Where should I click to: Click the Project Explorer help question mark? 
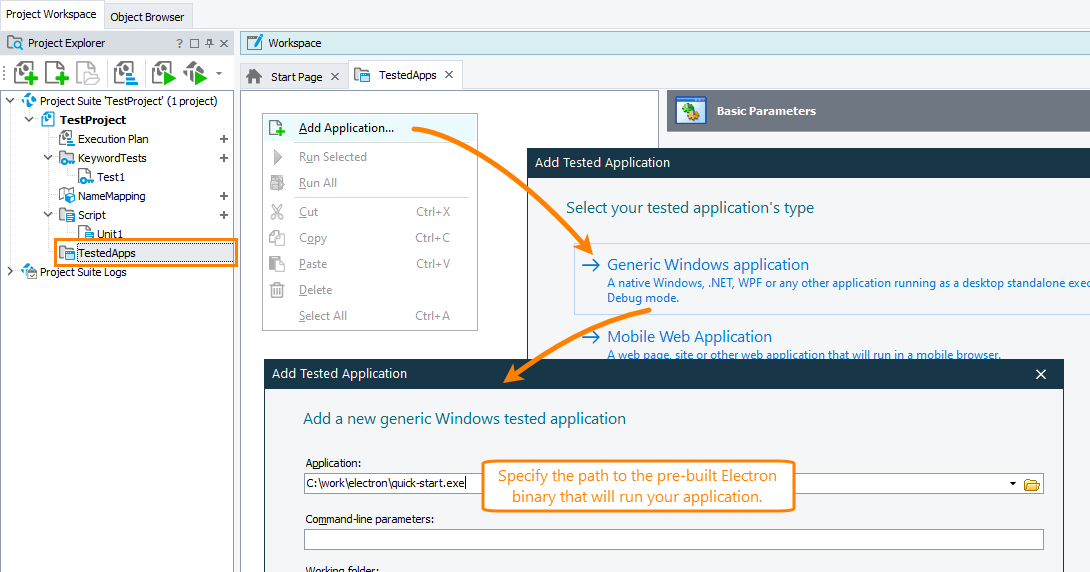point(179,44)
